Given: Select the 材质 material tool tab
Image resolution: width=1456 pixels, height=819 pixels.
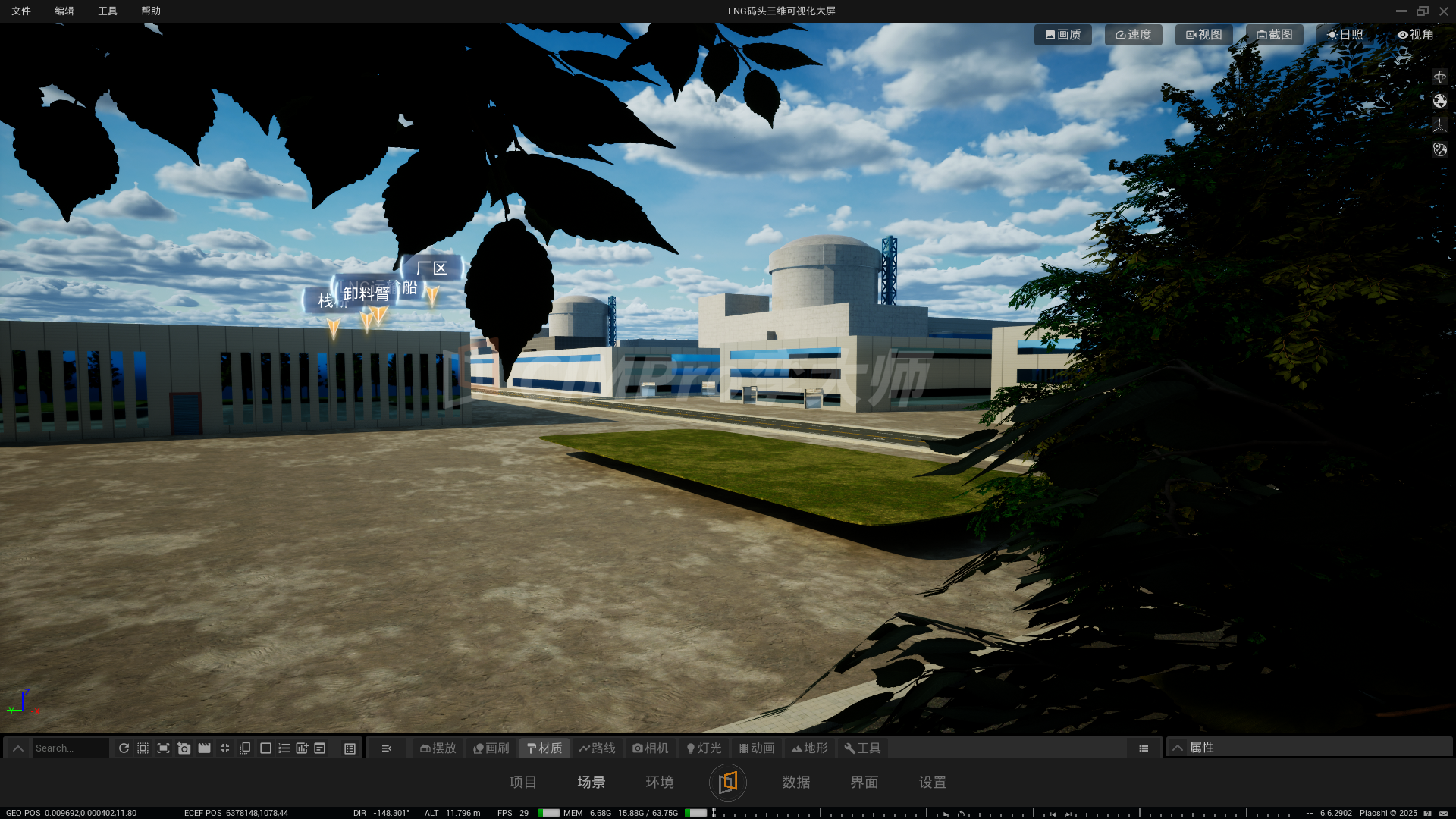Looking at the screenshot, I should pyautogui.click(x=544, y=748).
